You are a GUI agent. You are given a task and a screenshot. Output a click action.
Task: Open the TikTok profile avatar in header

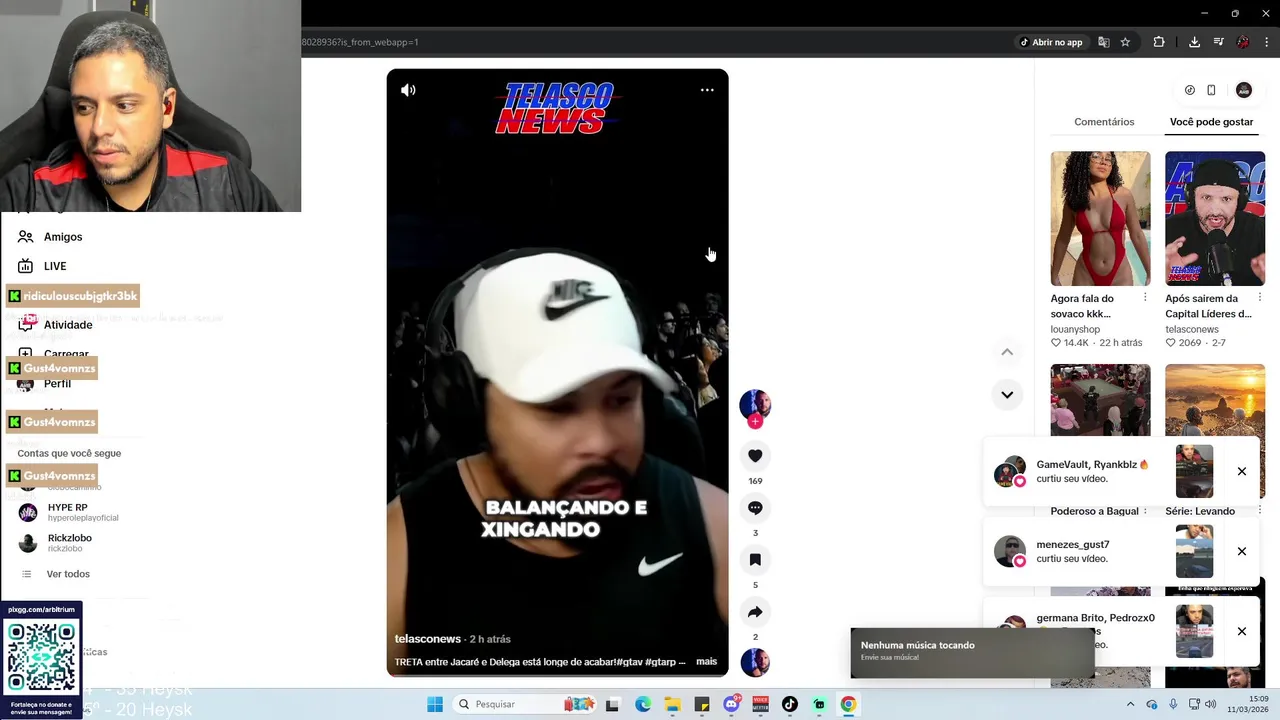tap(1244, 90)
